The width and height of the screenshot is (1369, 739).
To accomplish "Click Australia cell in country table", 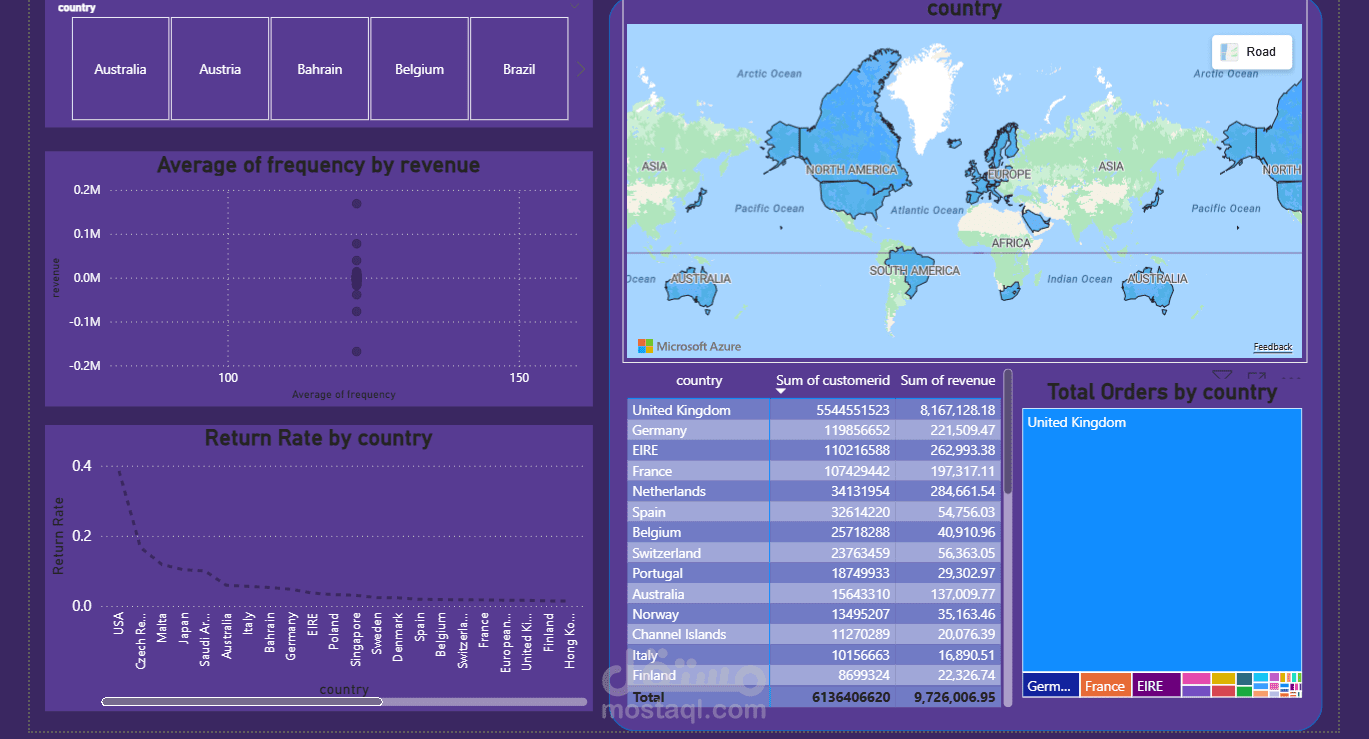I will (698, 594).
